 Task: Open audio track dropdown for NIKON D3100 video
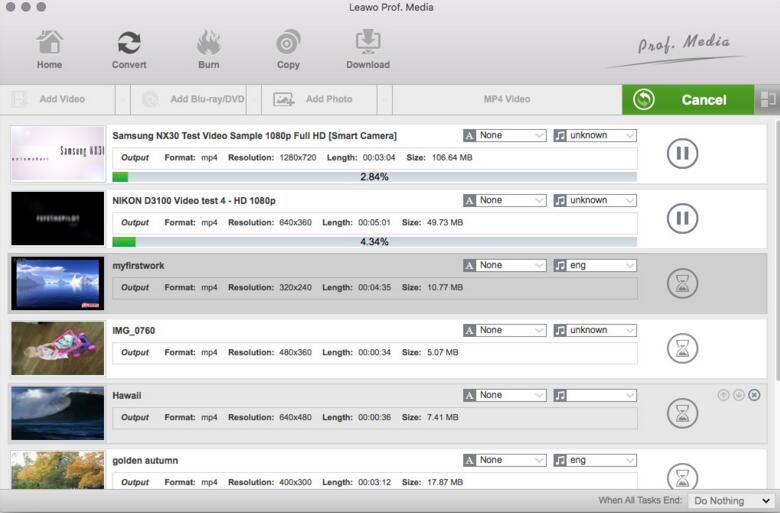coord(595,200)
